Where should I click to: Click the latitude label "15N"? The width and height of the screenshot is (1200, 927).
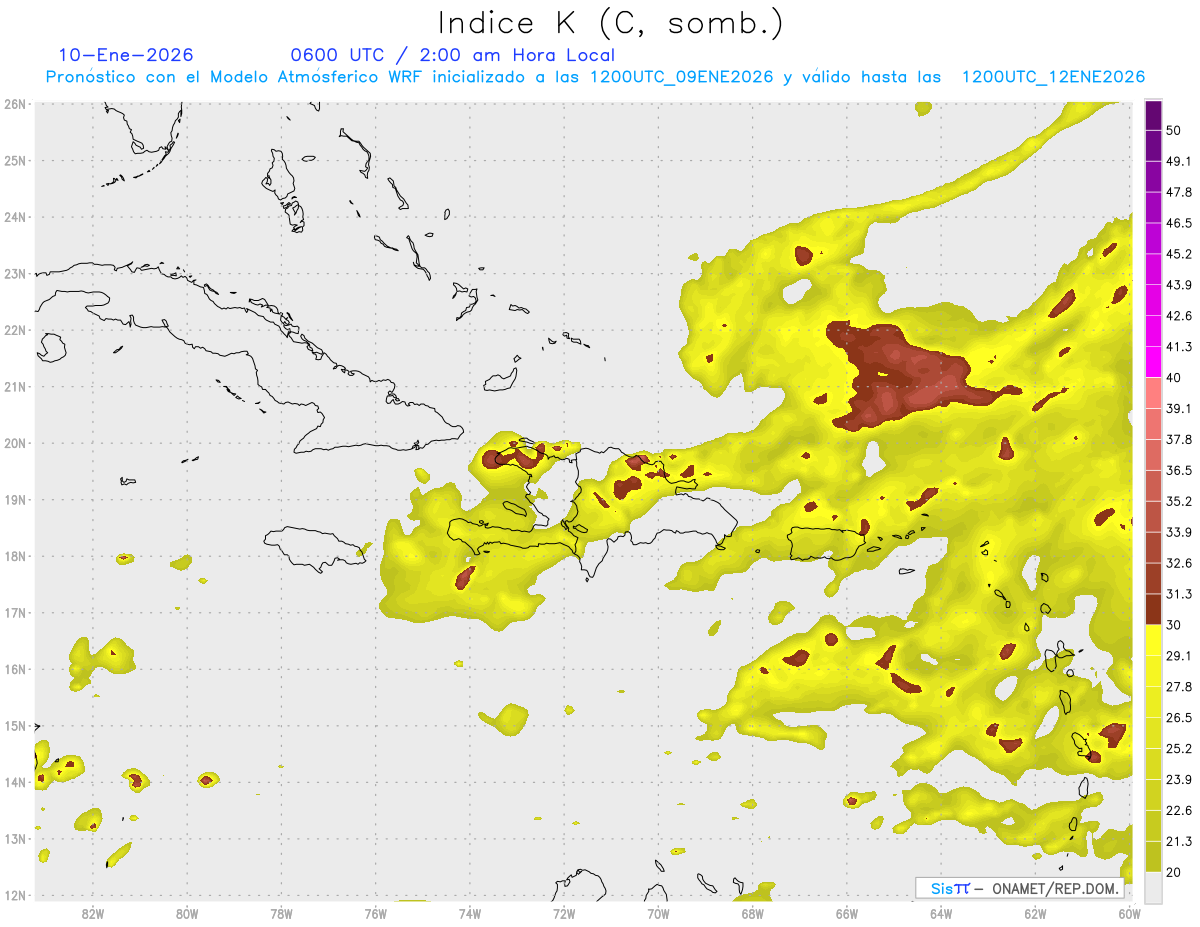(15, 726)
